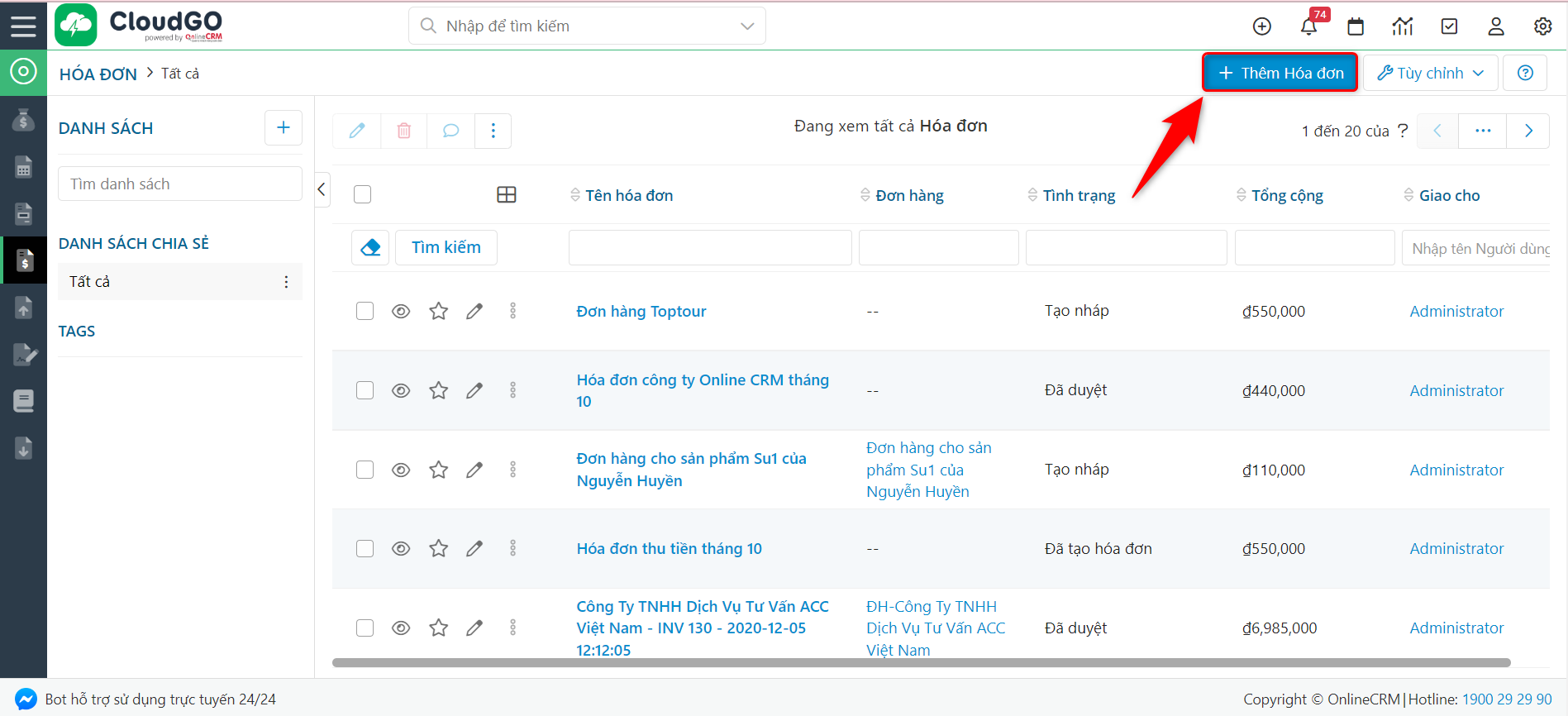The height and width of the screenshot is (716, 1568).
Task: Toggle the select-all header checkbox
Action: 362,194
